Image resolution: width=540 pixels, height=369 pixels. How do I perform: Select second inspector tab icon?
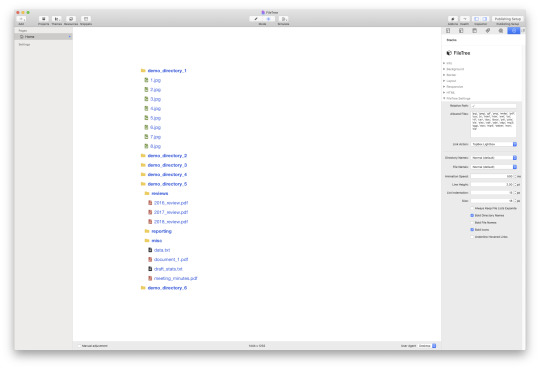click(461, 31)
